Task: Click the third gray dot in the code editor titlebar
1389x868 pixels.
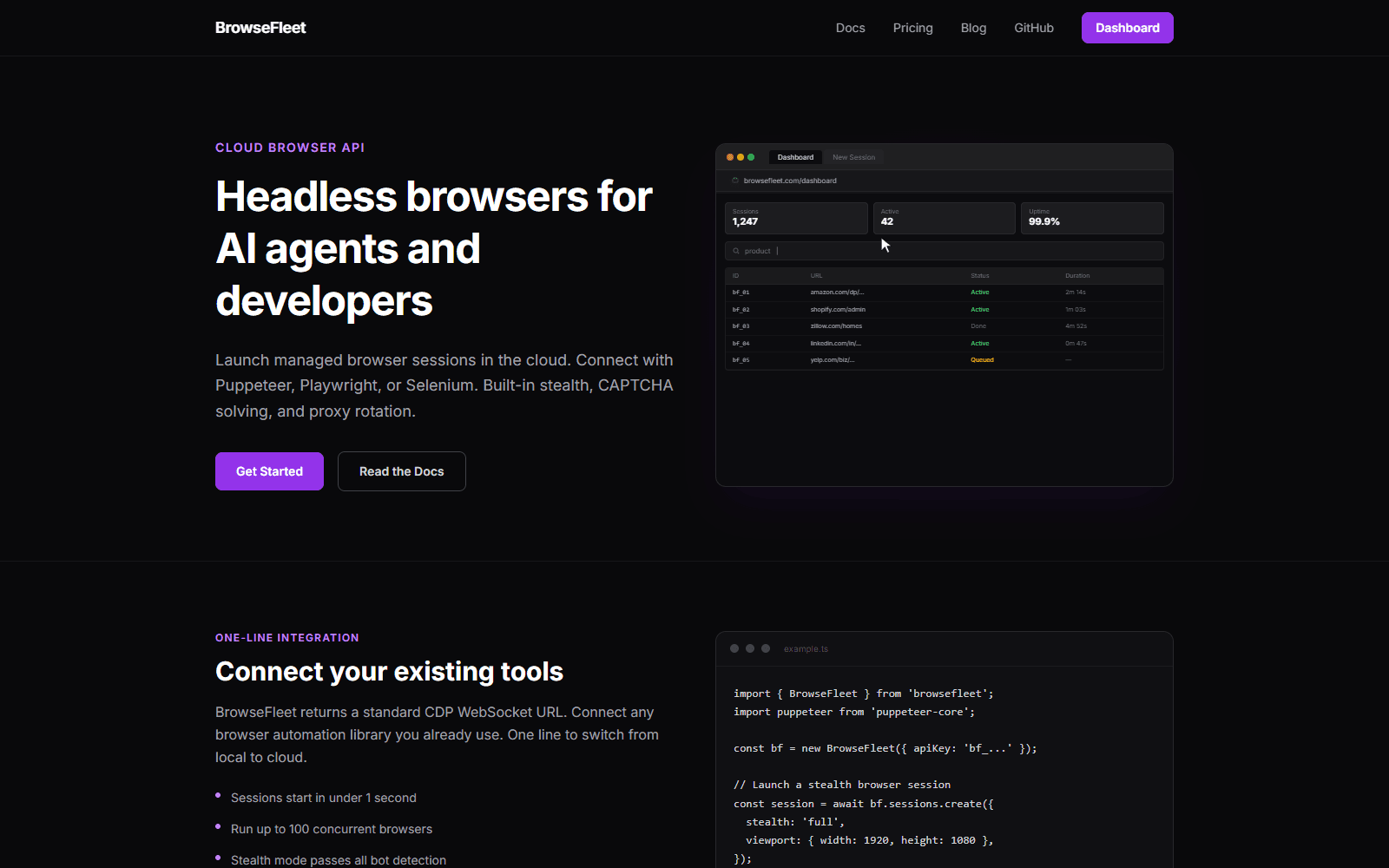Action: (766, 648)
